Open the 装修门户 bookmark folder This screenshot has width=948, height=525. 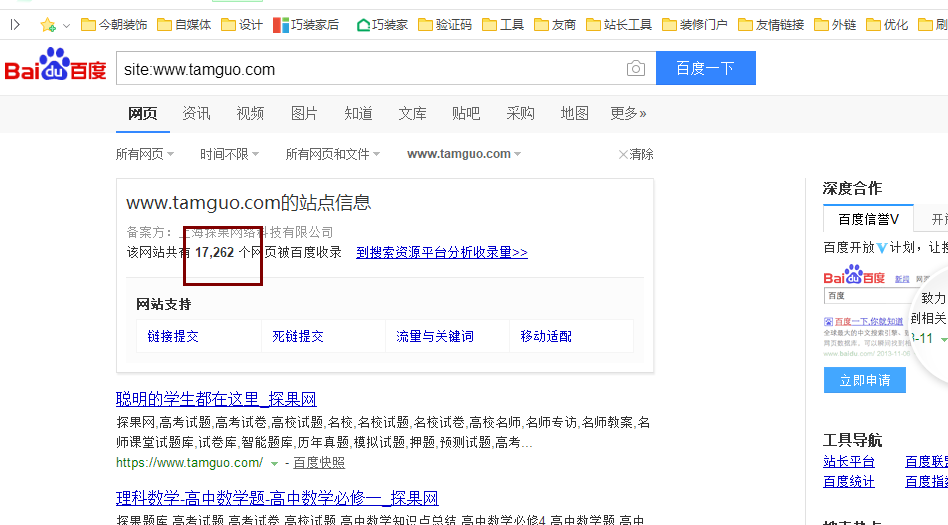695,25
